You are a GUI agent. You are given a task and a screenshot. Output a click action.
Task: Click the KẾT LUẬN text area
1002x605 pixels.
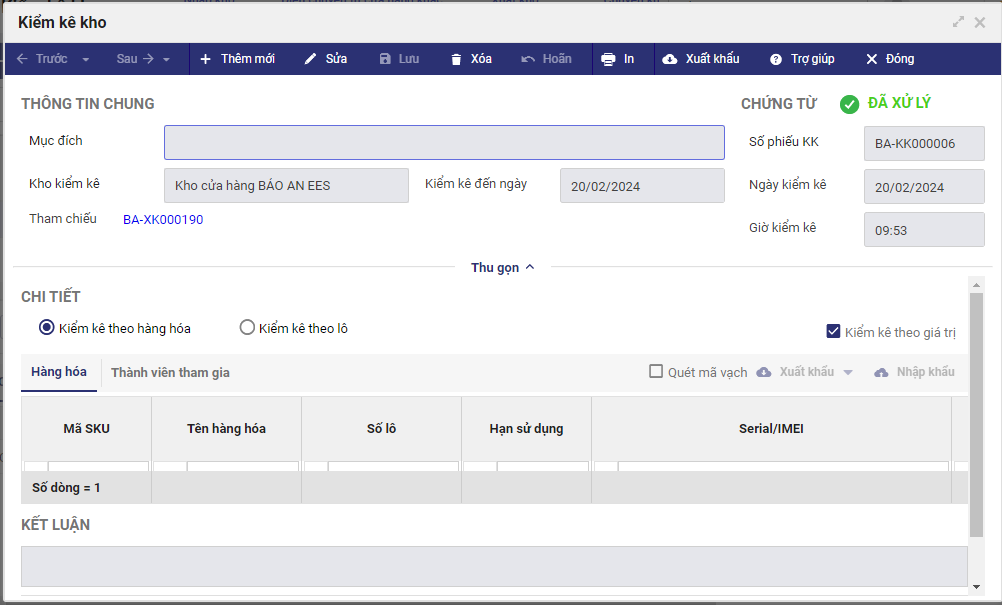coord(494,566)
